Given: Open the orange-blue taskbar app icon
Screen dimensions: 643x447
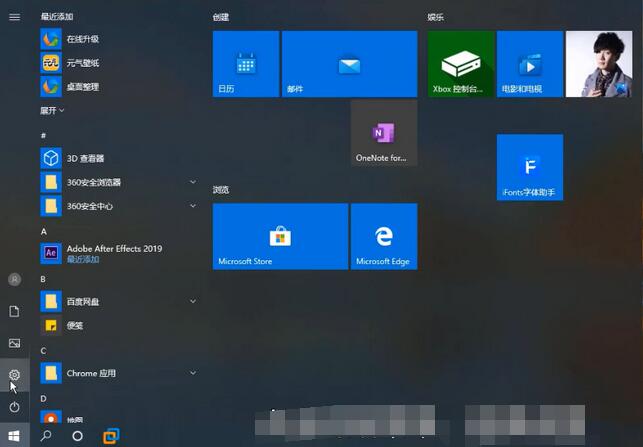Looking at the screenshot, I should pyautogui.click(x=111, y=436).
